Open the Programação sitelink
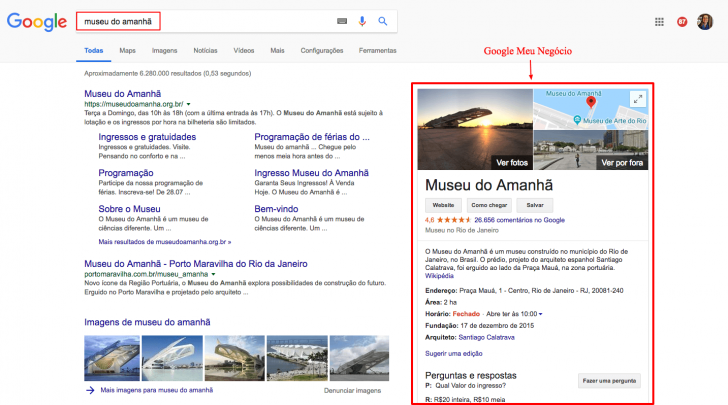This screenshot has height=405, width=728. pos(126,173)
